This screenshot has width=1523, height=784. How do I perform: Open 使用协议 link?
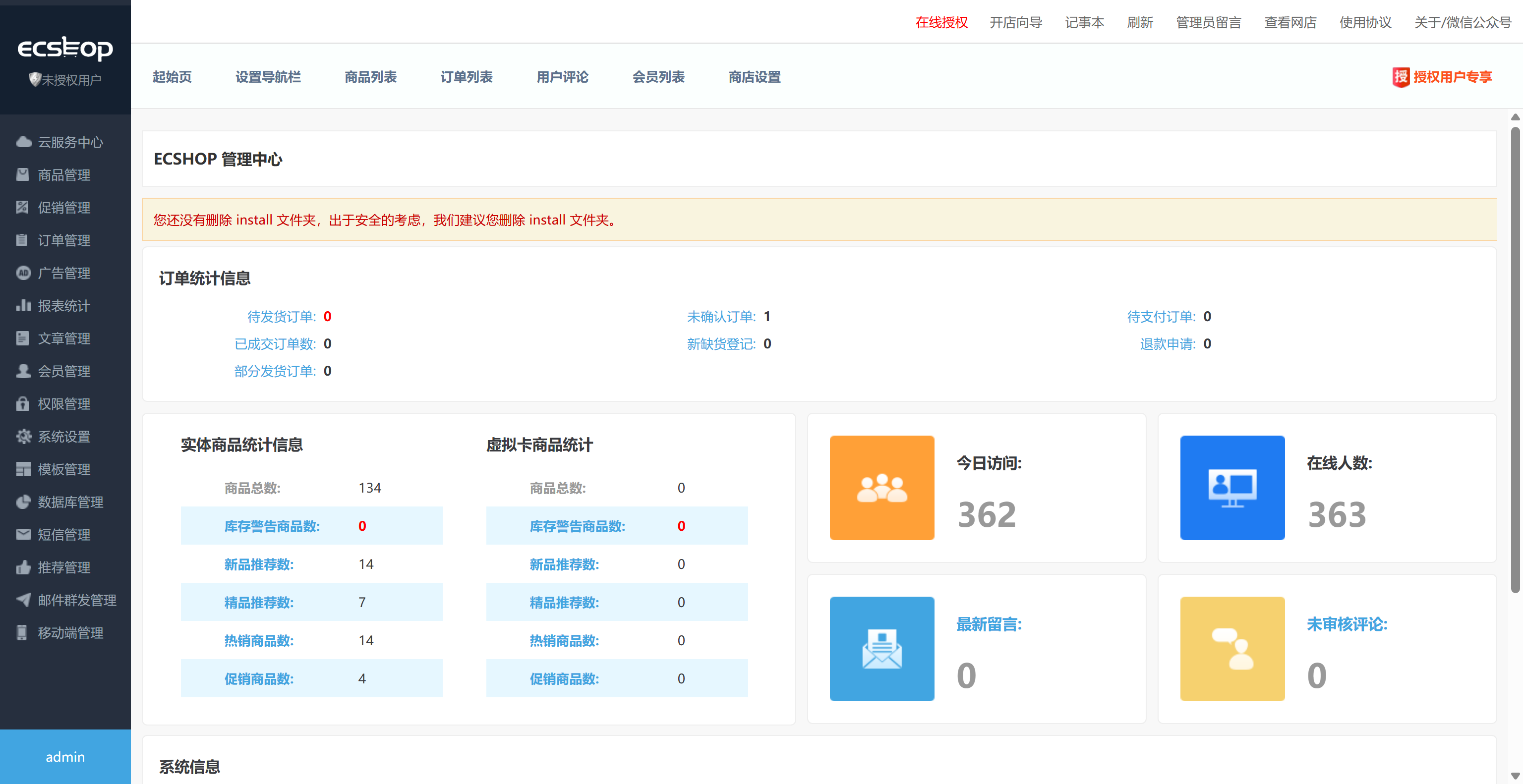pyautogui.click(x=1365, y=22)
